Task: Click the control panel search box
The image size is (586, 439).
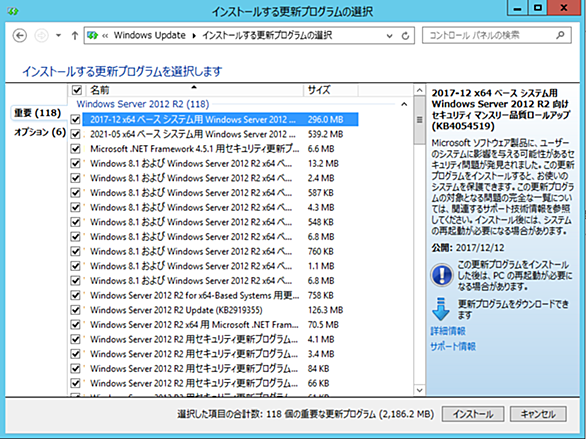Action: point(497,35)
